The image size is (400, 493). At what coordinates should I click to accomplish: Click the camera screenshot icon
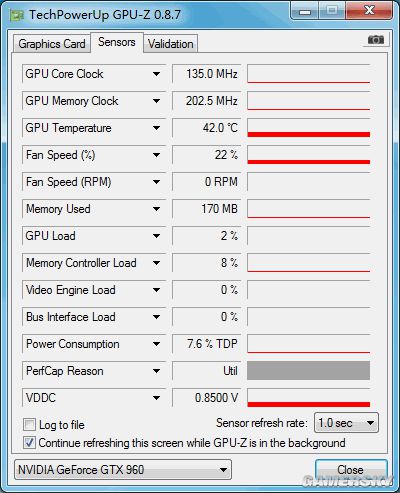(x=376, y=40)
